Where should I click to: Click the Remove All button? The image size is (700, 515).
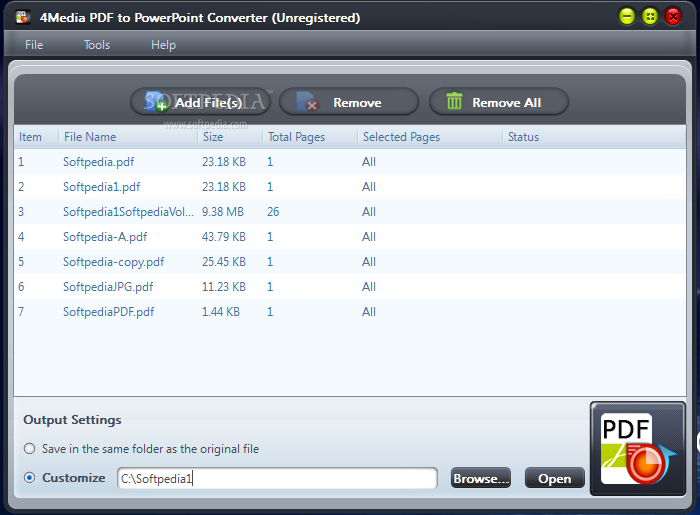coord(499,102)
